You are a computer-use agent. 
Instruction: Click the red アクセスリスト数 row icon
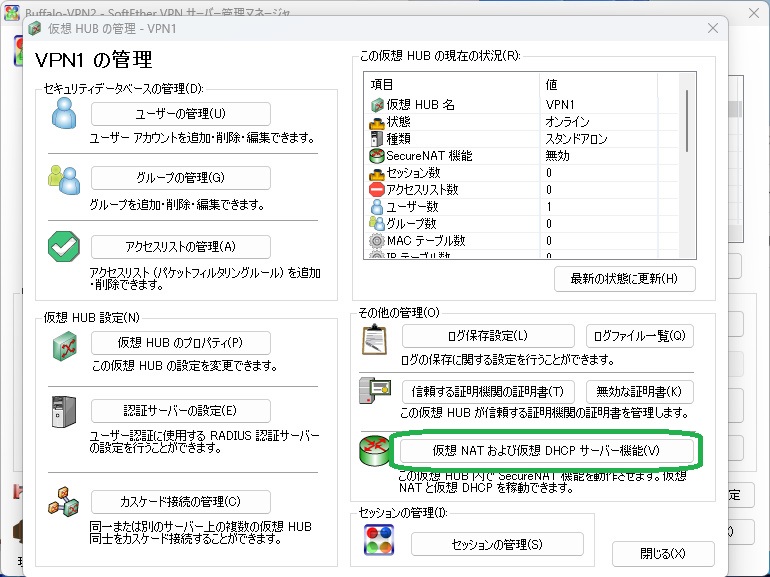pos(377,190)
